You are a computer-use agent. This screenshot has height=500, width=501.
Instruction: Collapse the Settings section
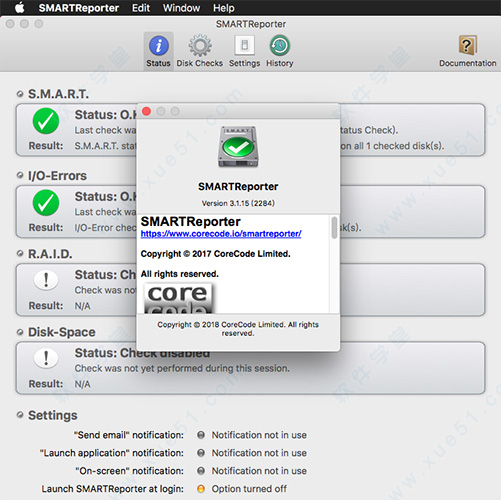[20, 415]
